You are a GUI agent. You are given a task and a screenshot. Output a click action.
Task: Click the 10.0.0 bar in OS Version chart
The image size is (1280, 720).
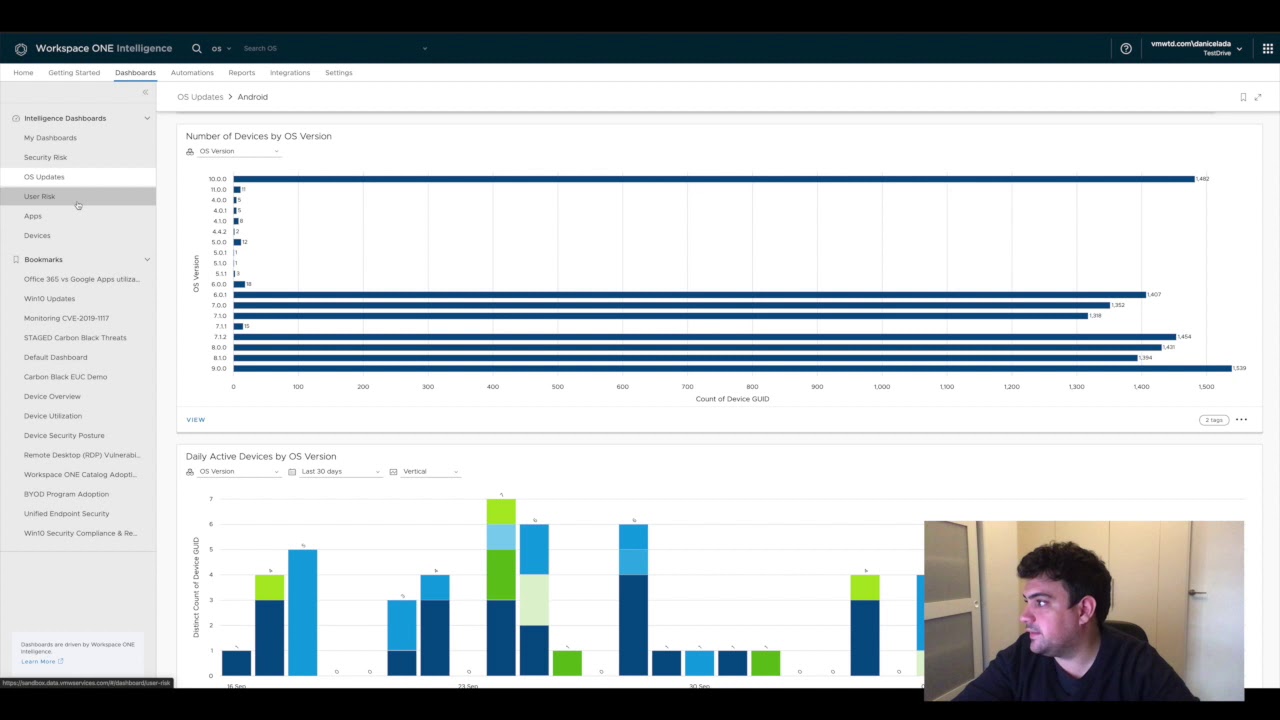pos(714,179)
